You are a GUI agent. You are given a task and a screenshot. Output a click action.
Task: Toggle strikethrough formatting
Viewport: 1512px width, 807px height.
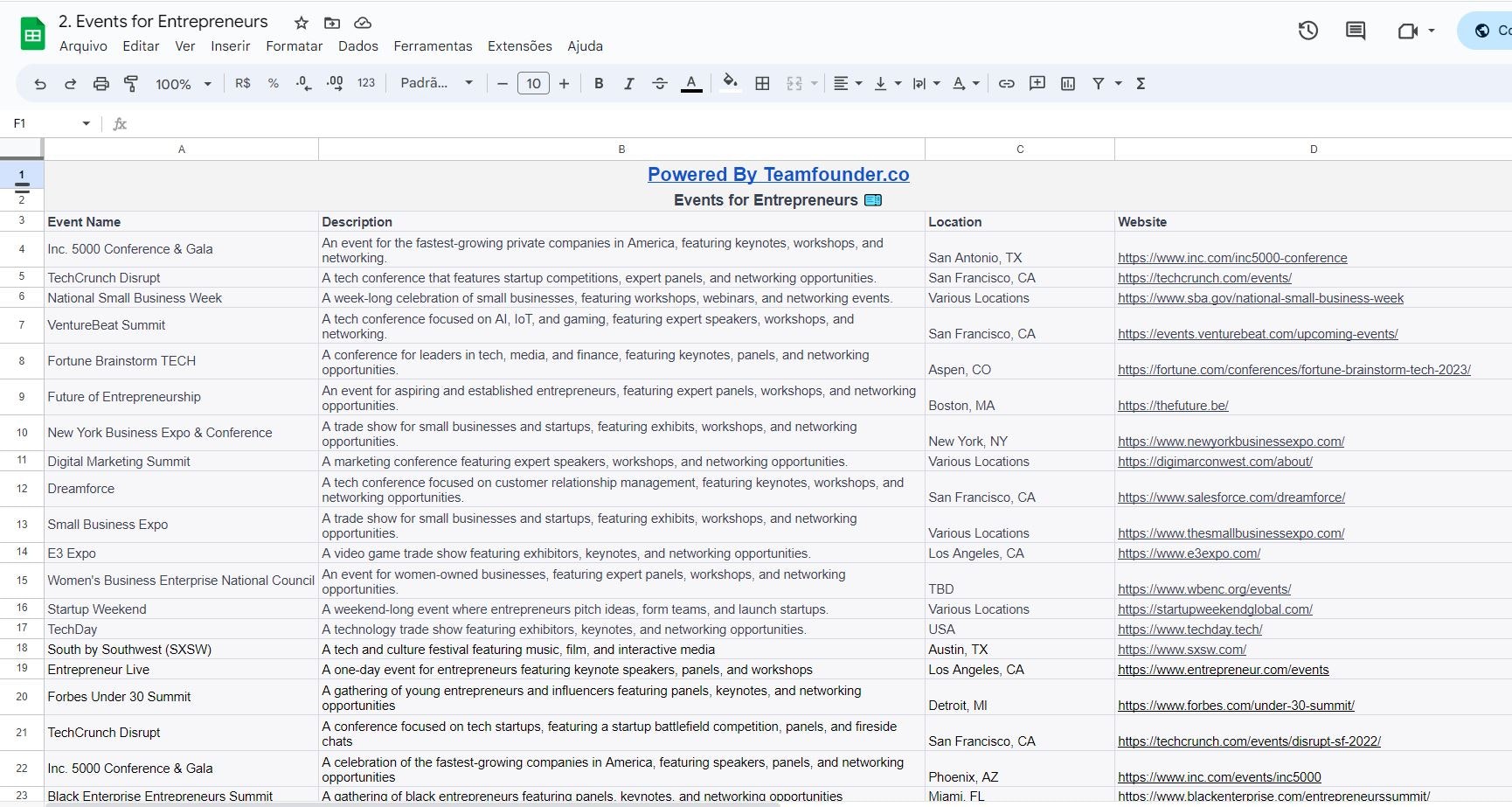point(660,84)
